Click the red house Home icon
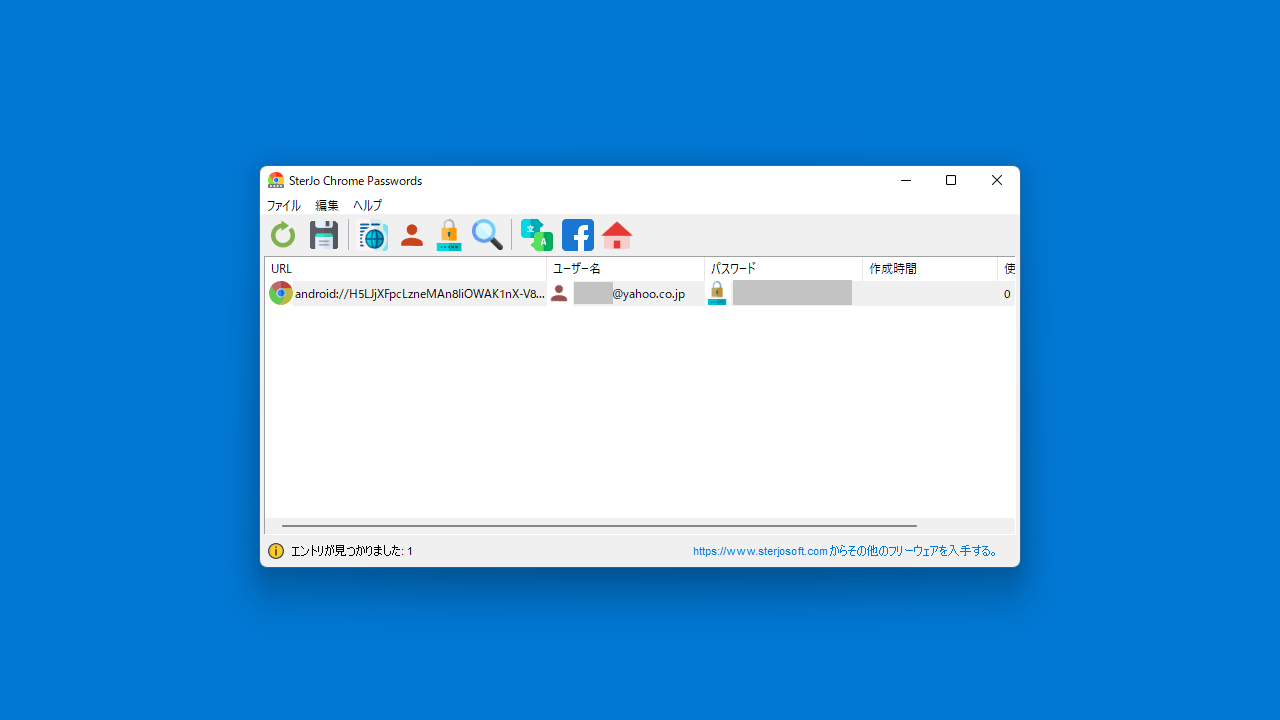The height and width of the screenshot is (720, 1280). click(617, 235)
